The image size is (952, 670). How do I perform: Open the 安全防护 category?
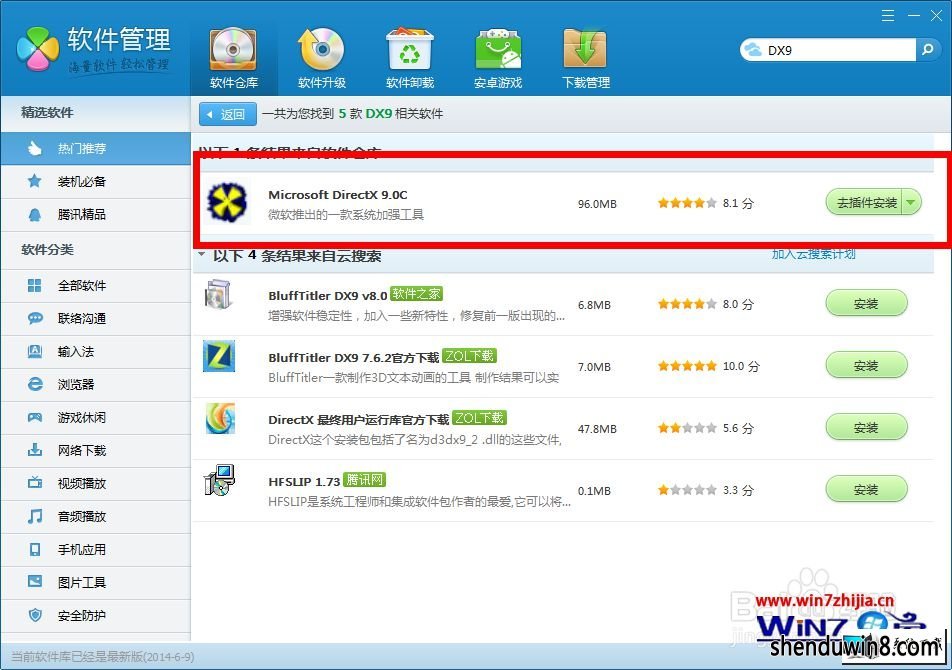95,615
